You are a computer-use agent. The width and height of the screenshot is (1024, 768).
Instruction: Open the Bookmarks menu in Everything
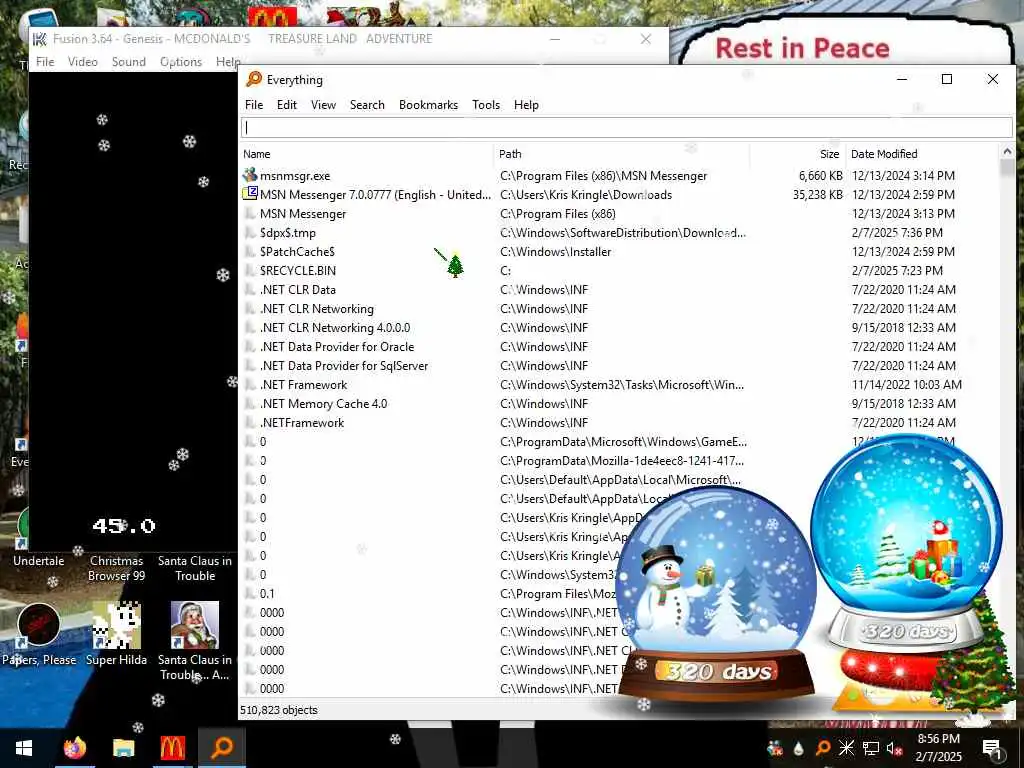428,104
